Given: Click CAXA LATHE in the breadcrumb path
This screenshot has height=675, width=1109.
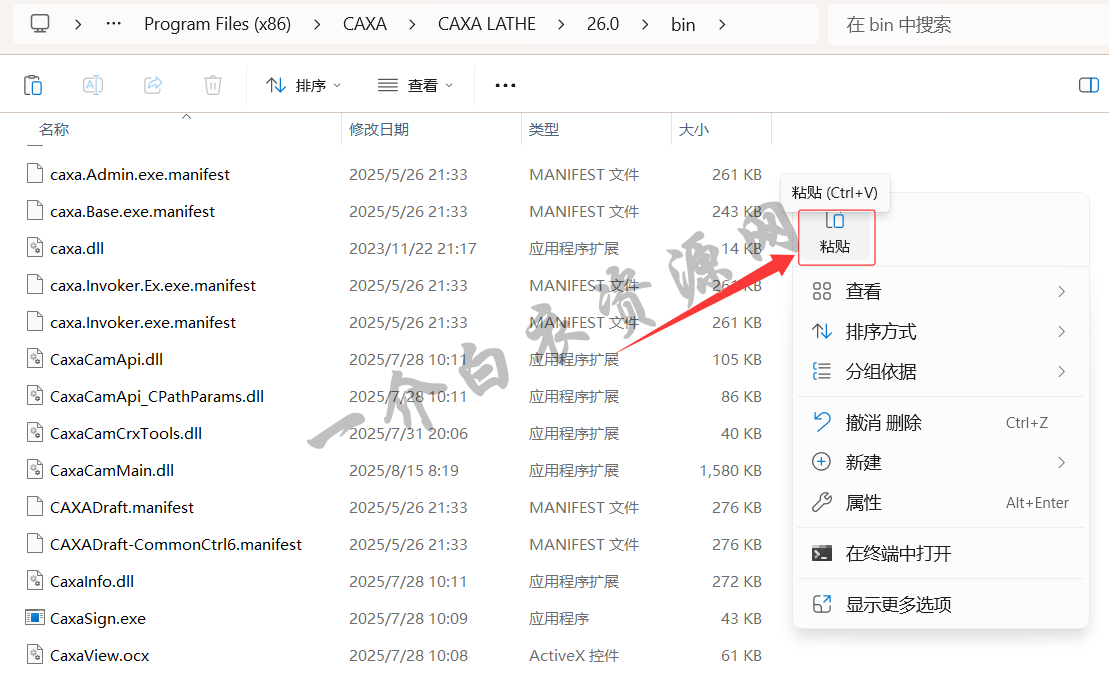Looking at the screenshot, I should coord(486,24).
